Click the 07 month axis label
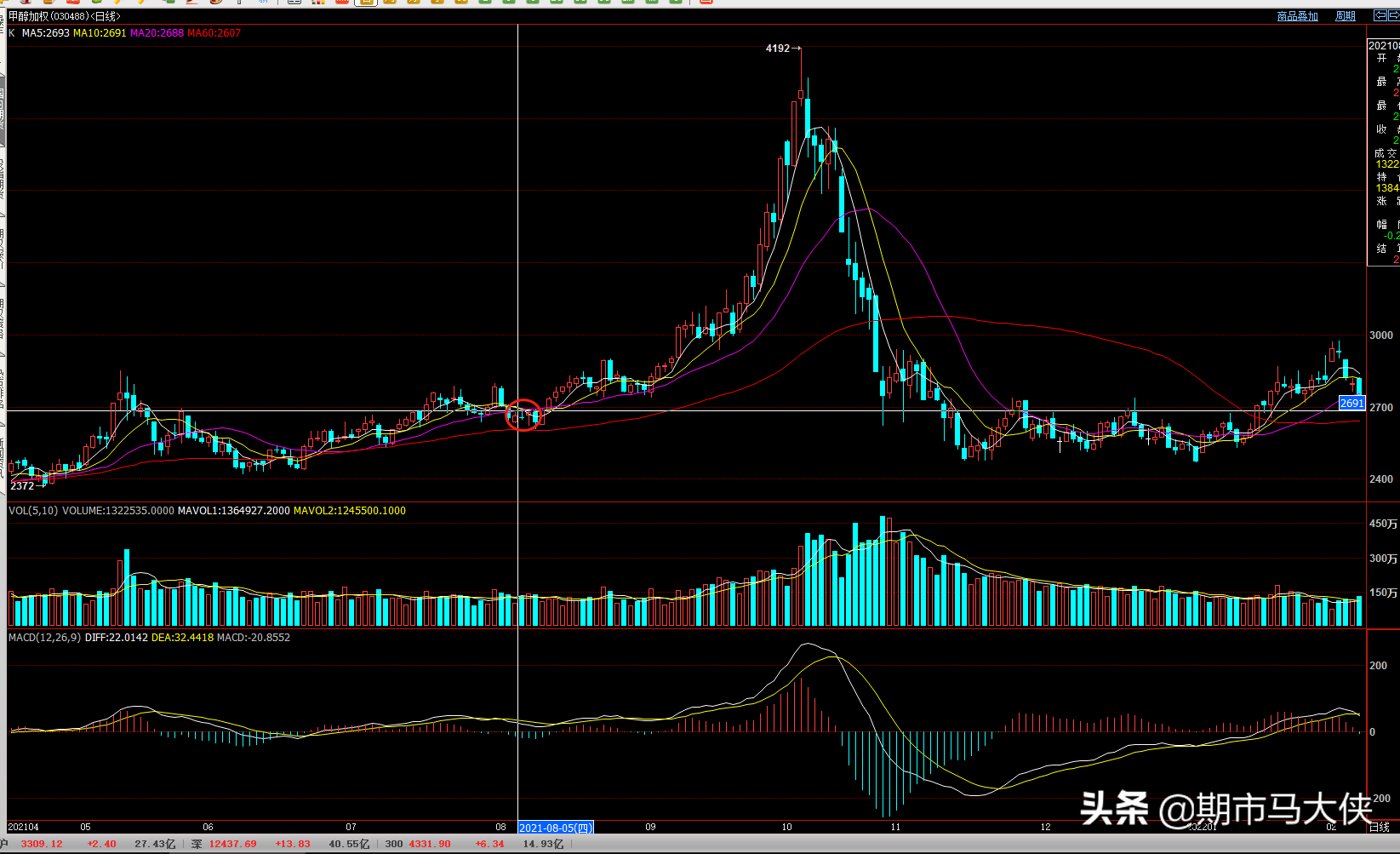The width and height of the screenshot is (1400, 854). coord(351,827)
